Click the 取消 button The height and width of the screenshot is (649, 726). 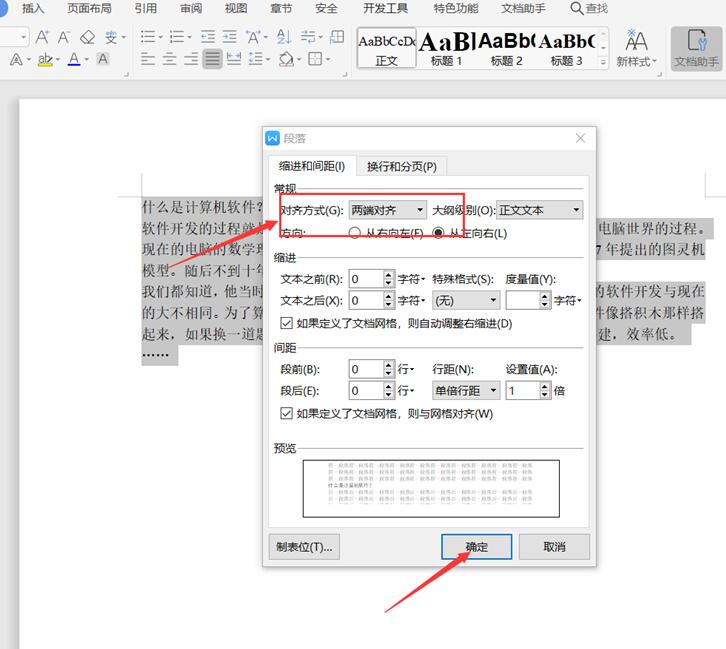coord(554,547)
